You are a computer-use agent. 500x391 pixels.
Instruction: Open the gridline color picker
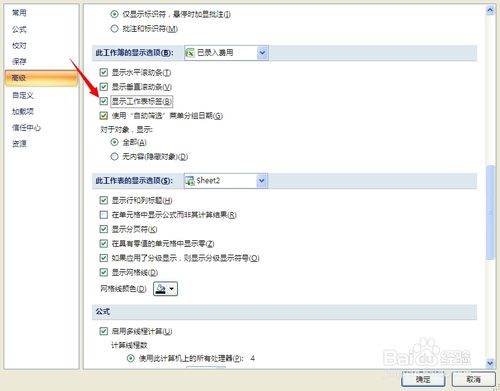tap(165, 289)
